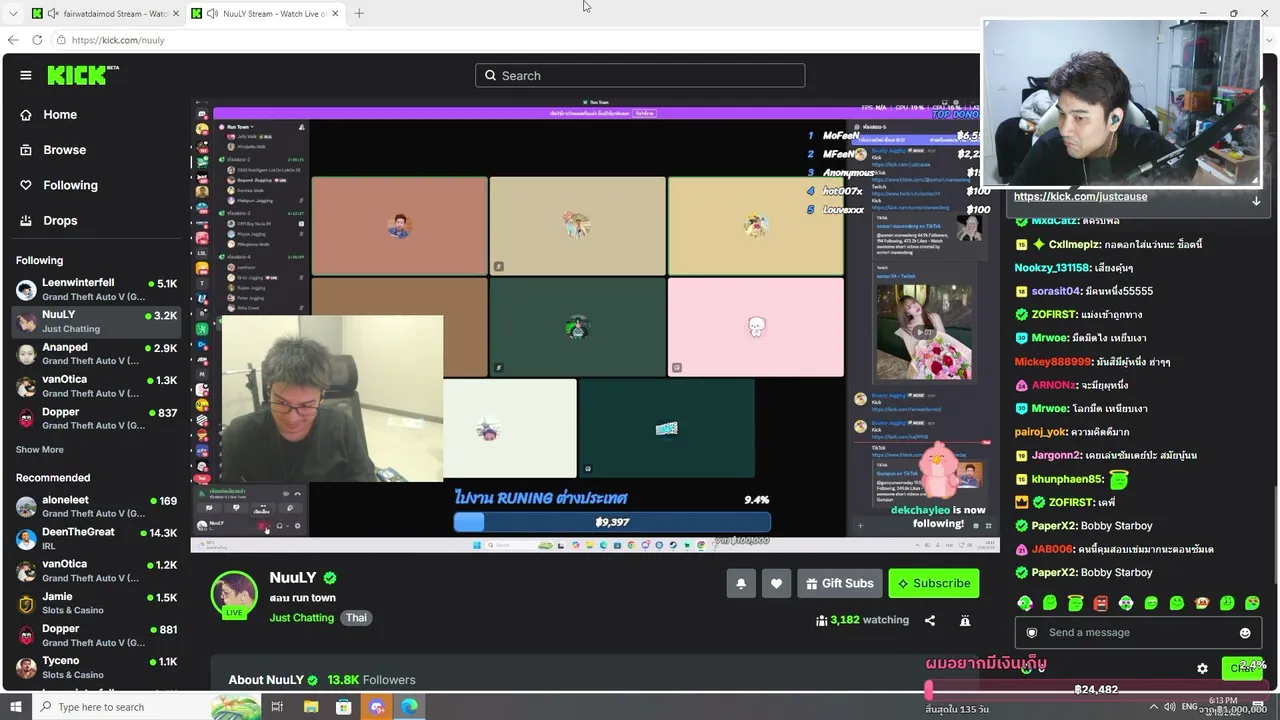Click the report siren icon
The height and width of the screenshot is (720, 1280).
point(965,620)
